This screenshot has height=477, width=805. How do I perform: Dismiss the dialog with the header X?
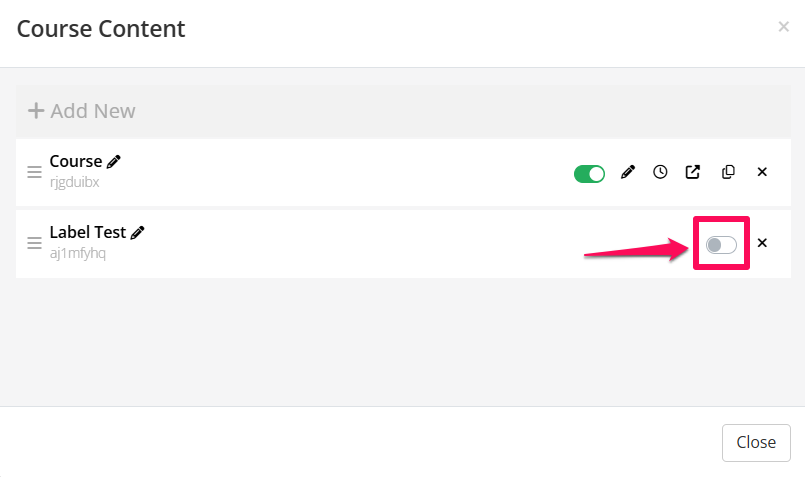pos(783,27)
